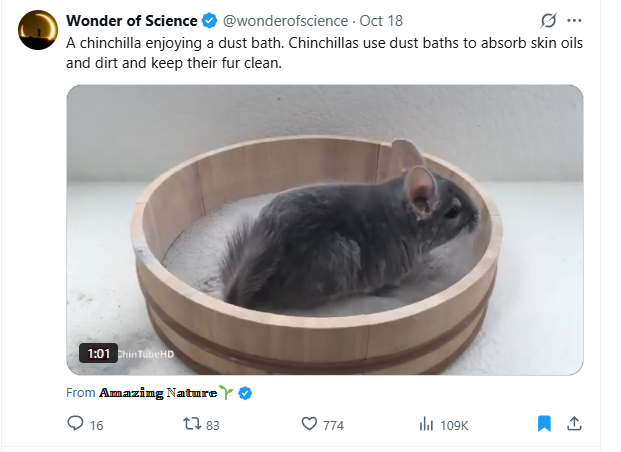Viewport: 621px width, 452px height.
Task: Open the Amazing Nature source account
Action: pos(158,393)
